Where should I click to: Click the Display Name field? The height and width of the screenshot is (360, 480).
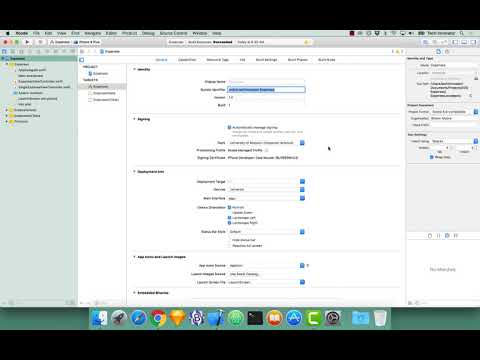click(x=266, y=82)
